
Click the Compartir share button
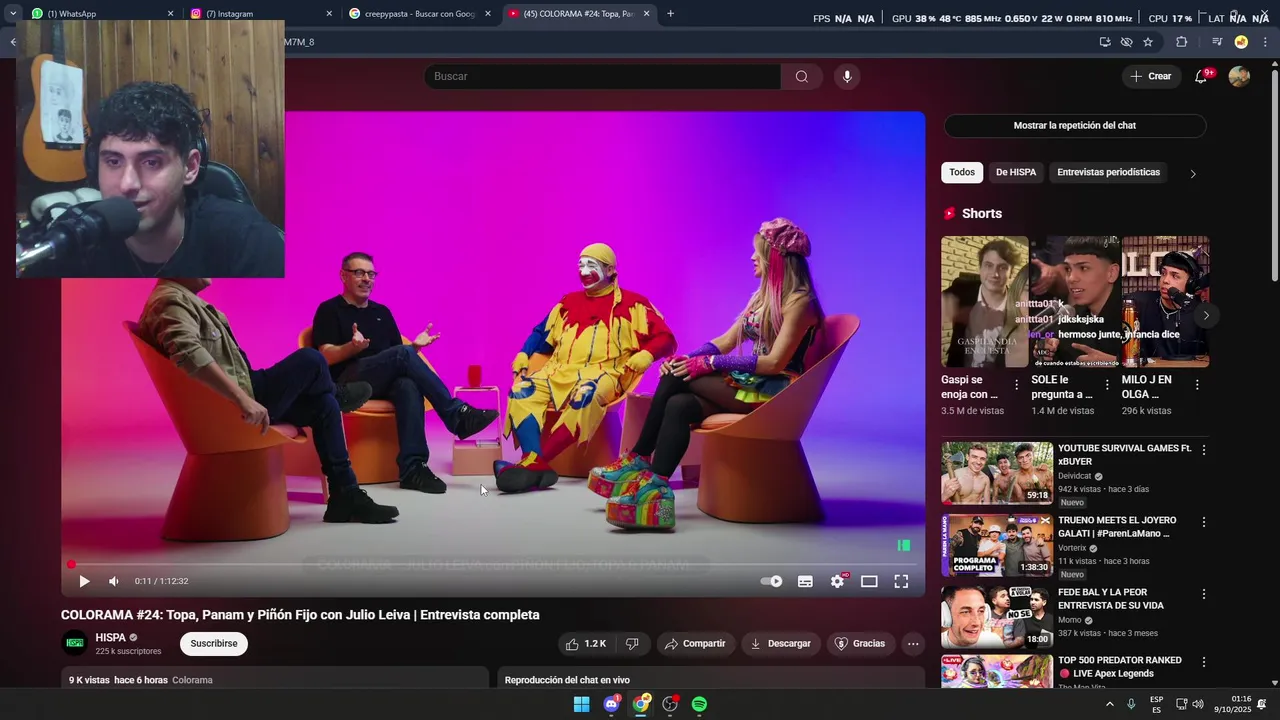(695, 644)
